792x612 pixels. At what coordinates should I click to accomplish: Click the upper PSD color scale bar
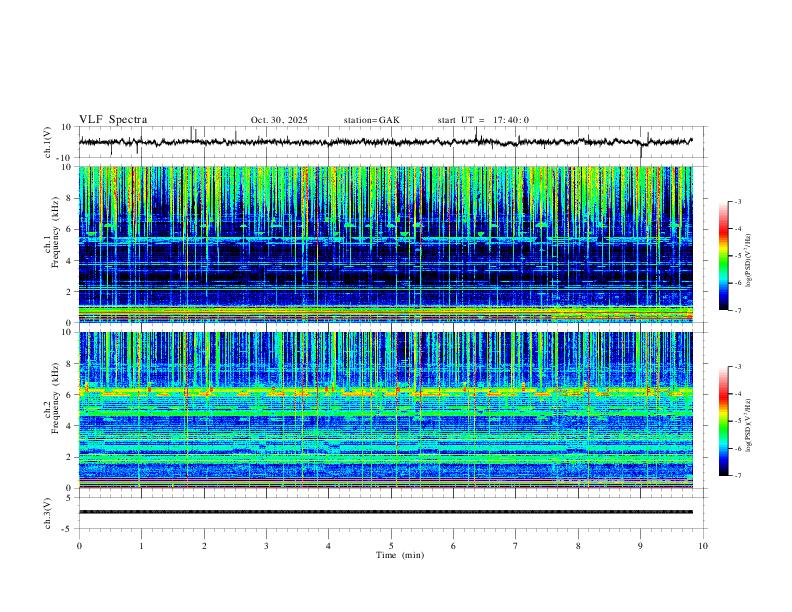724,256
